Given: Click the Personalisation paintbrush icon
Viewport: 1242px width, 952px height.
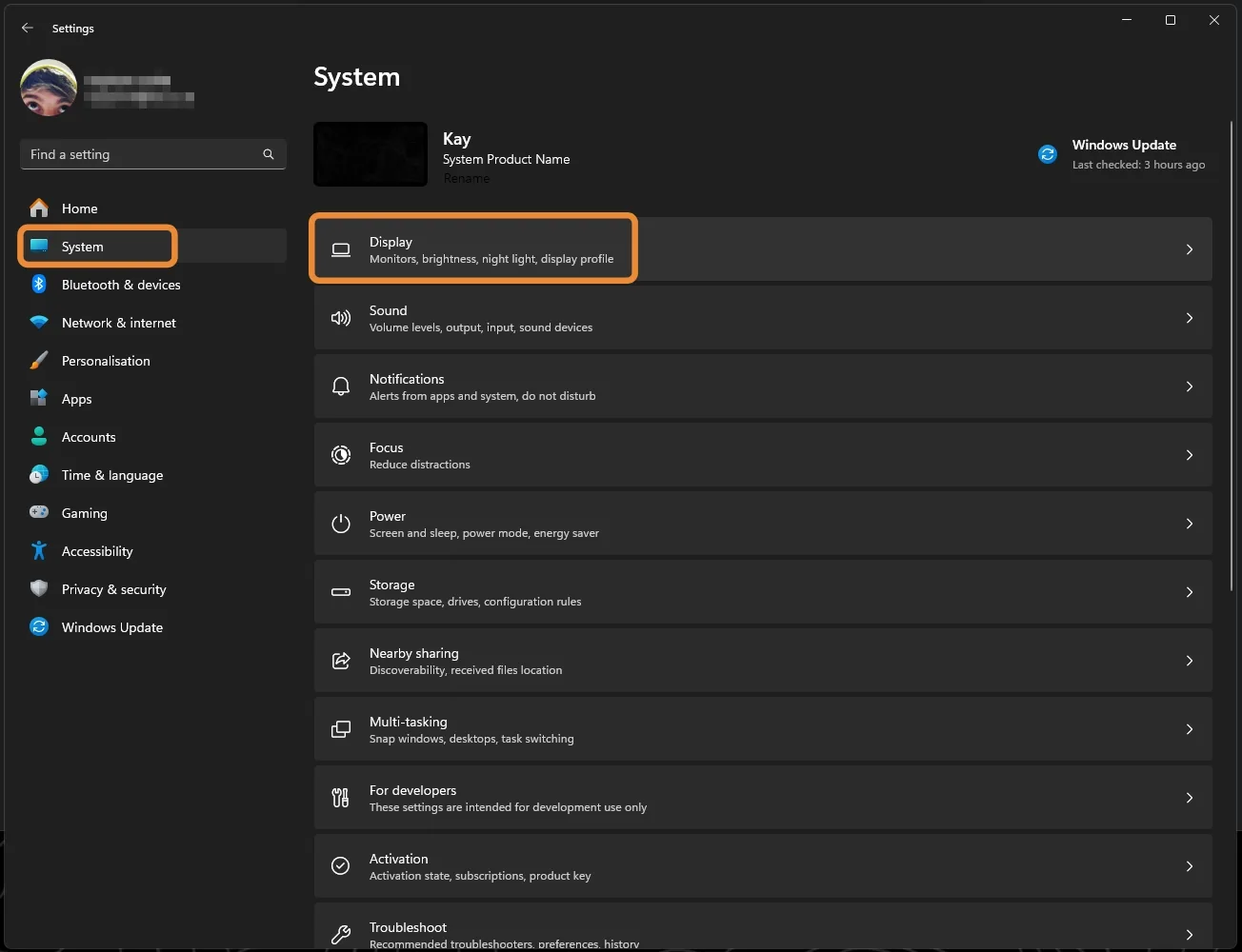Looking at the screenshot, I should point(39,361).
